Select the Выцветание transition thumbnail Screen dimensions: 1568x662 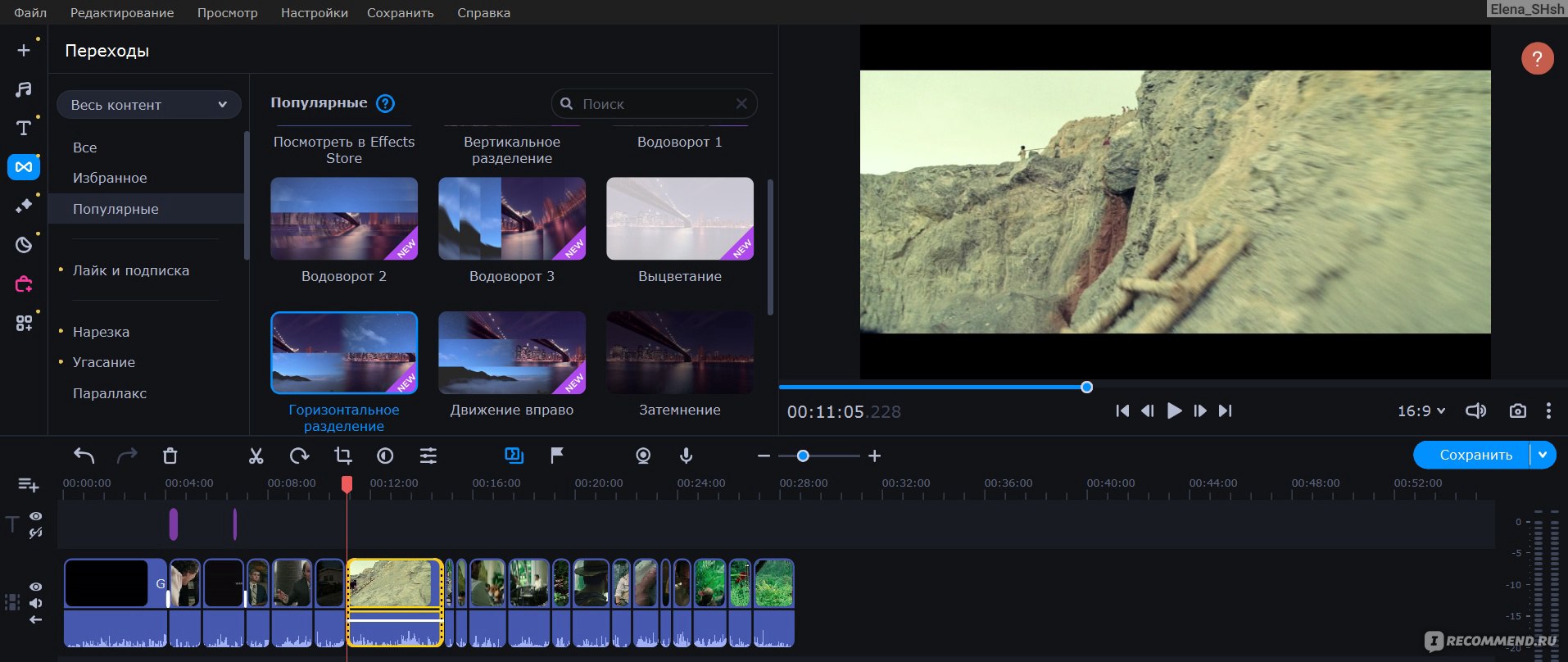click(680, 219)
